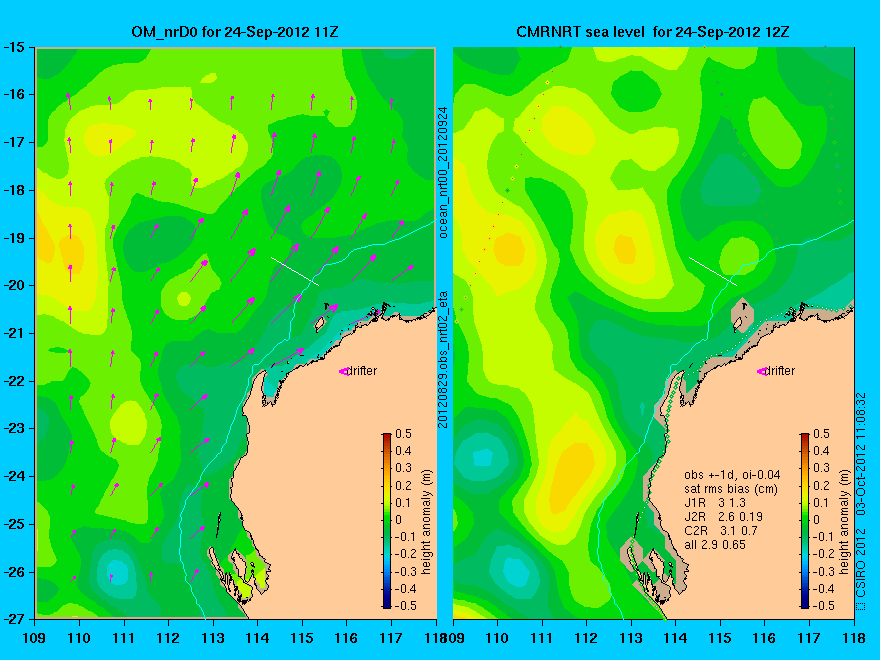Click the white transect line in right map

713,271
